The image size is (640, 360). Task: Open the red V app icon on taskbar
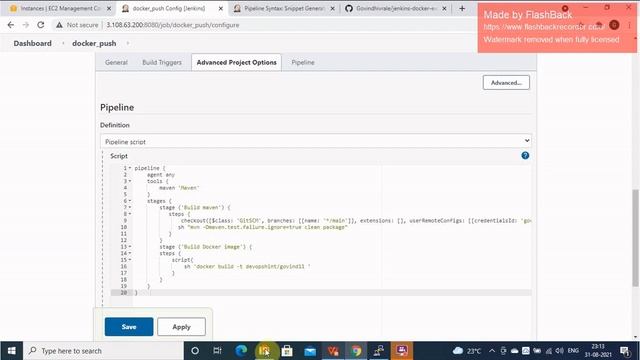(x=333, y=351)
